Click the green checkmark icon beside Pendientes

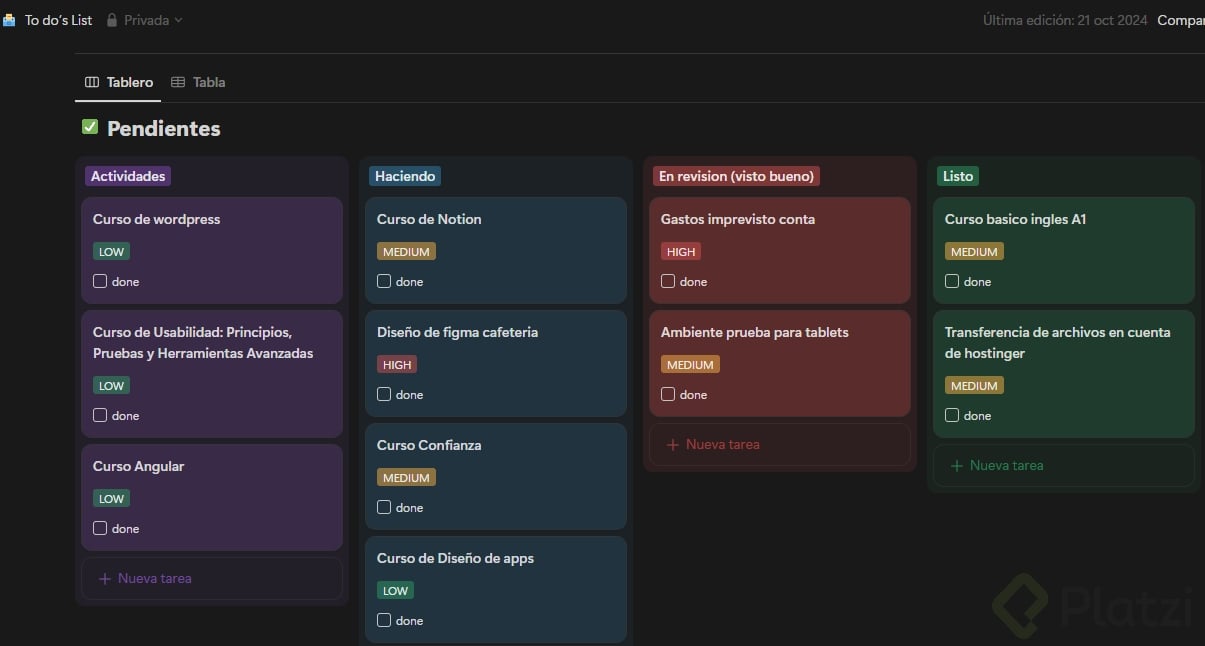point(90,127)
